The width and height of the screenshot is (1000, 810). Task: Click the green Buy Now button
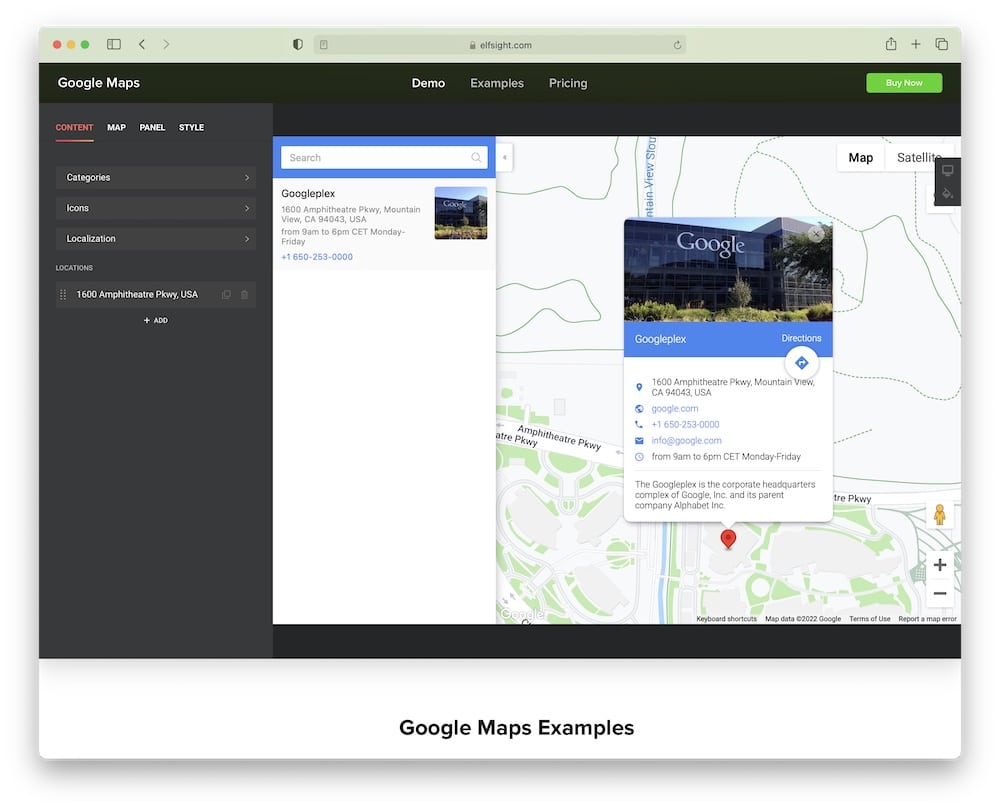pyautogui.click(x=904, y=83)
